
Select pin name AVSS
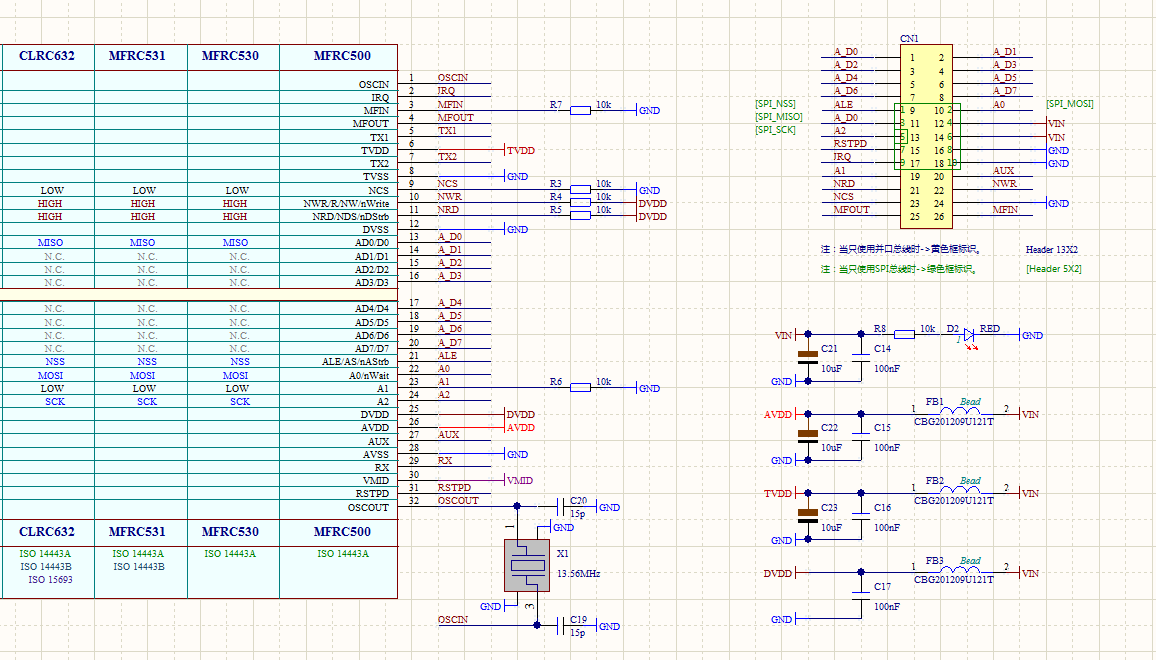click(375, 454)
